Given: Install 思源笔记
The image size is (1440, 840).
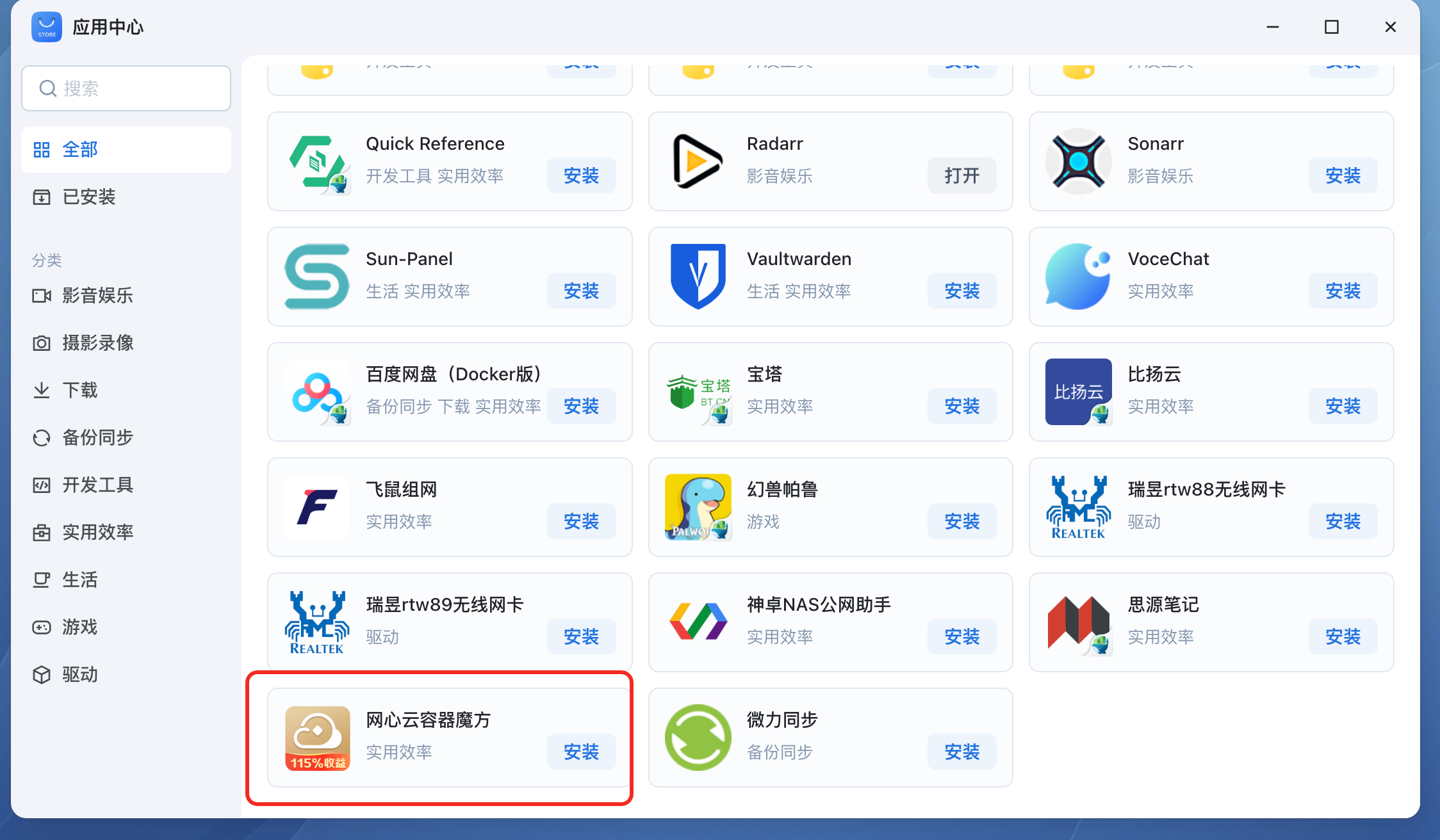Looking at the screenshot, I should coord(1343,636).
